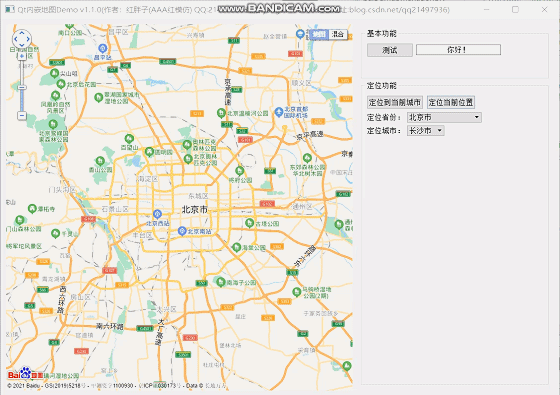560x395 pixels.
Task: Click the 京平高速 road label
Action: tap(310, 135)
